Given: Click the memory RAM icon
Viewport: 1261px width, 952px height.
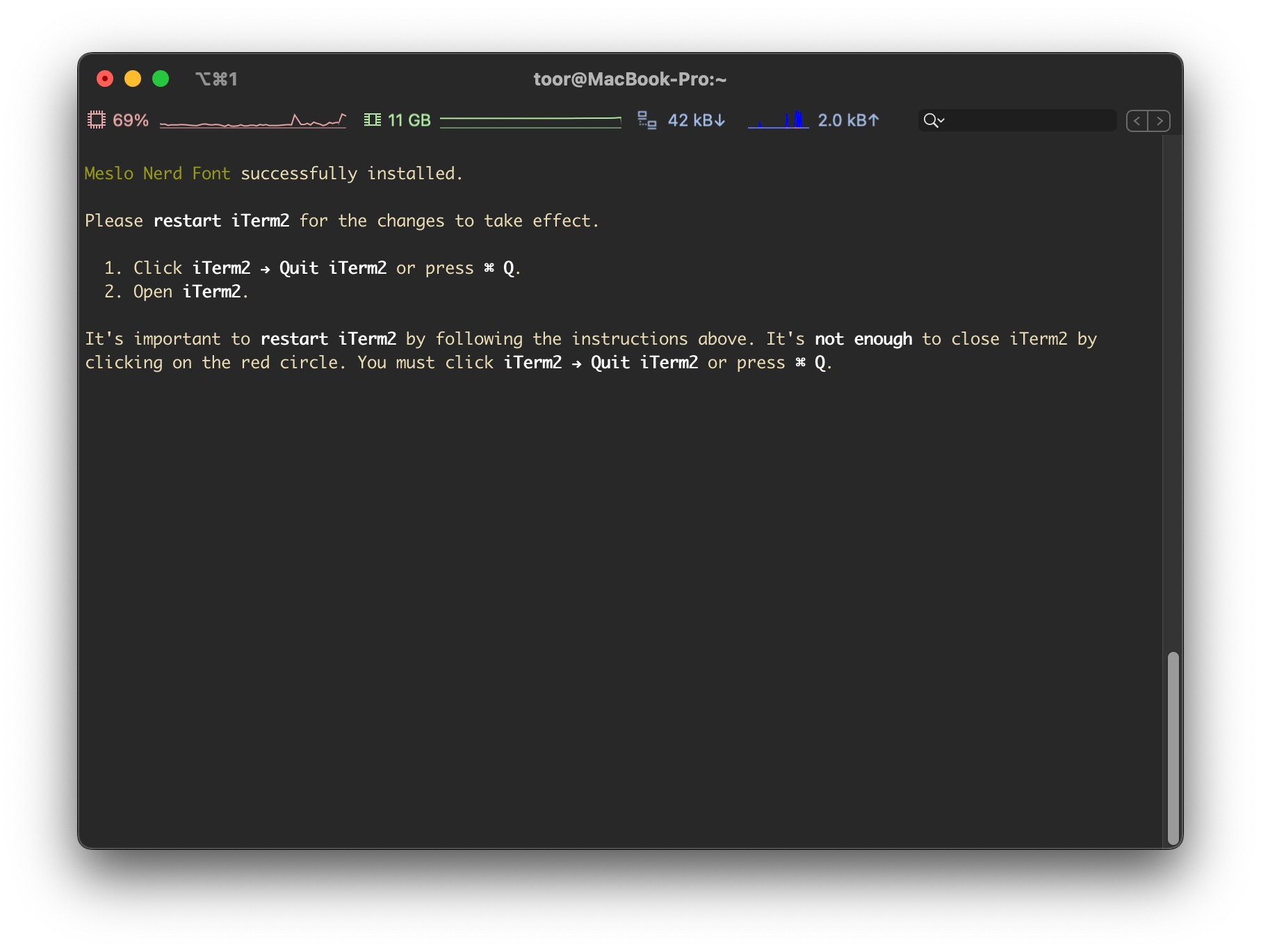Looking at the screenshot, I should tap(373, 120).
